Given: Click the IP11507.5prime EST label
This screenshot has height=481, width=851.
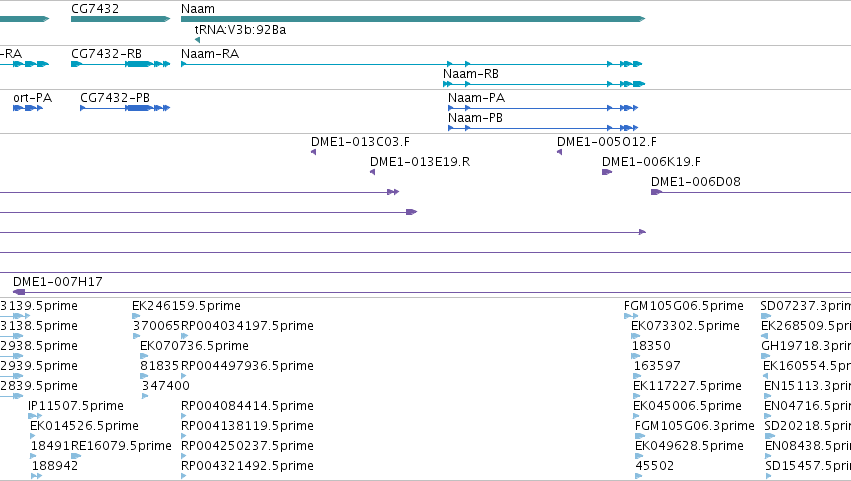Looking at the screenshot, I should [76, 406].
